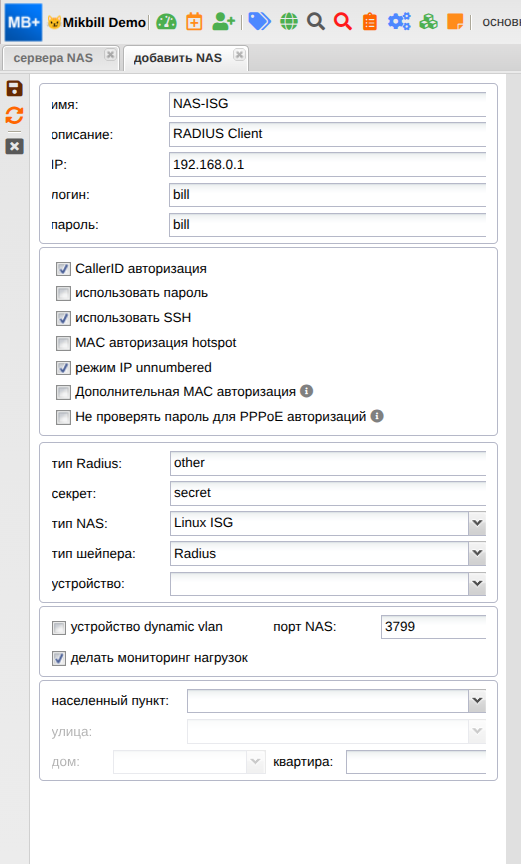The height and width of the screenshot is (864, 521).
Task: Expand the тип NAS dropdown arrow
Action: pos(477,523)
